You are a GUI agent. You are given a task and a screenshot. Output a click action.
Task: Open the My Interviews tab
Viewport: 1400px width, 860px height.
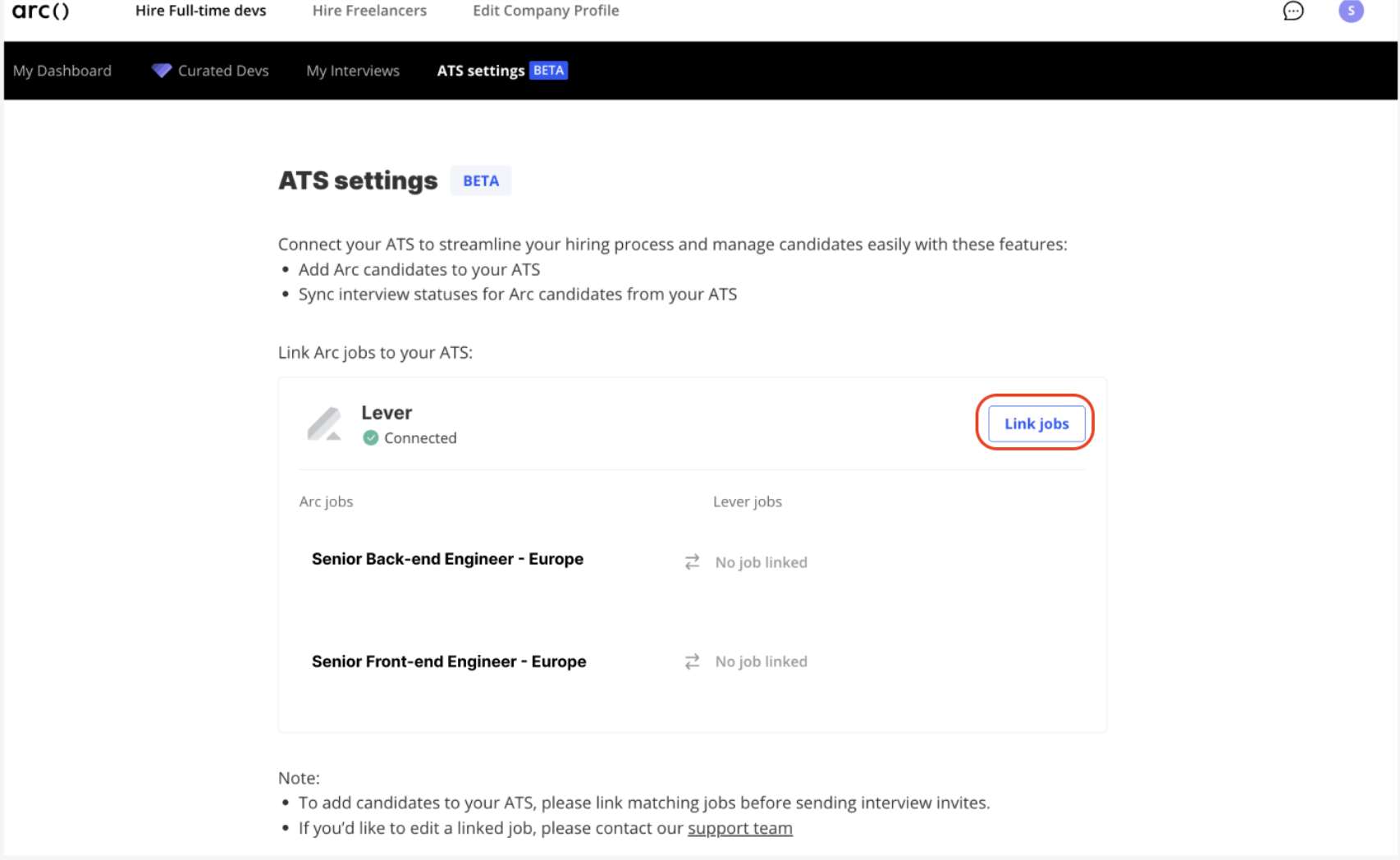coord(352,71)
